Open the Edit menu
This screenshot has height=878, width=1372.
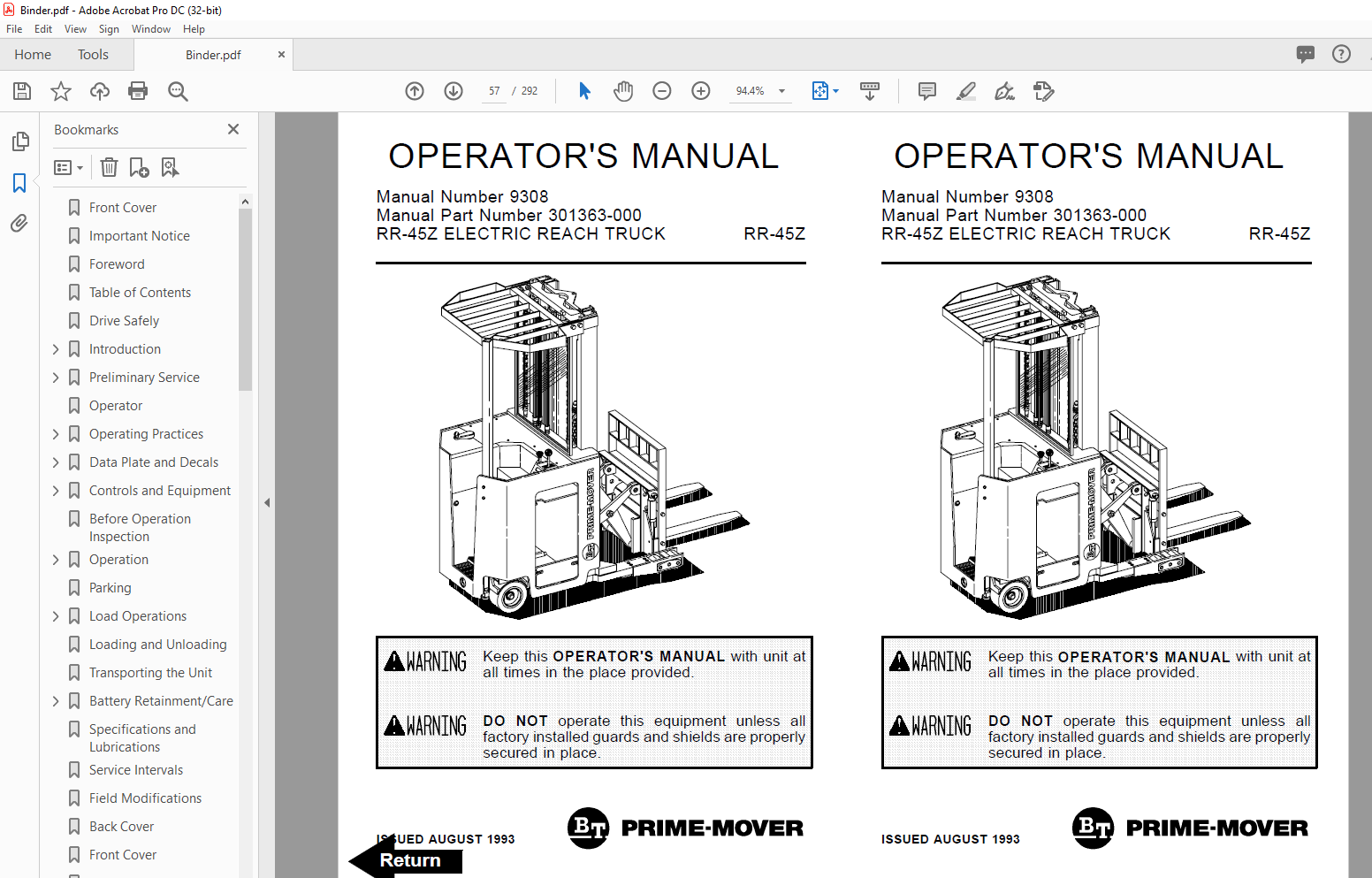pos(43,29)
